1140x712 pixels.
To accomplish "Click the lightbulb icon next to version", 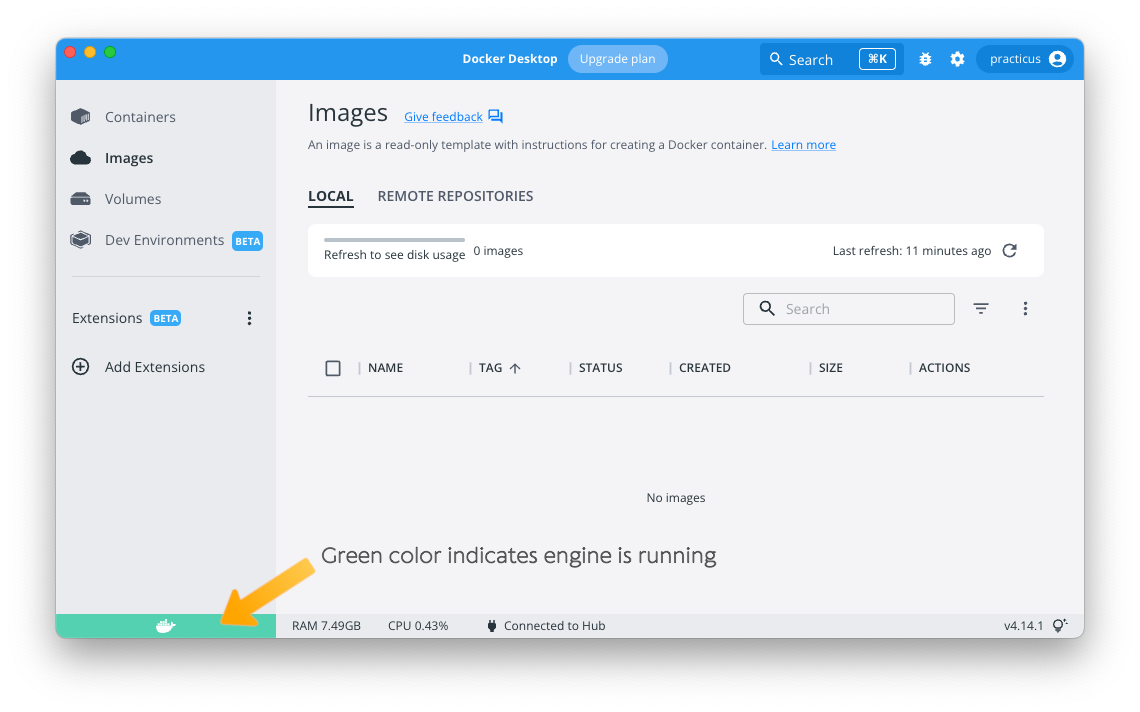I will point(1059,626).
